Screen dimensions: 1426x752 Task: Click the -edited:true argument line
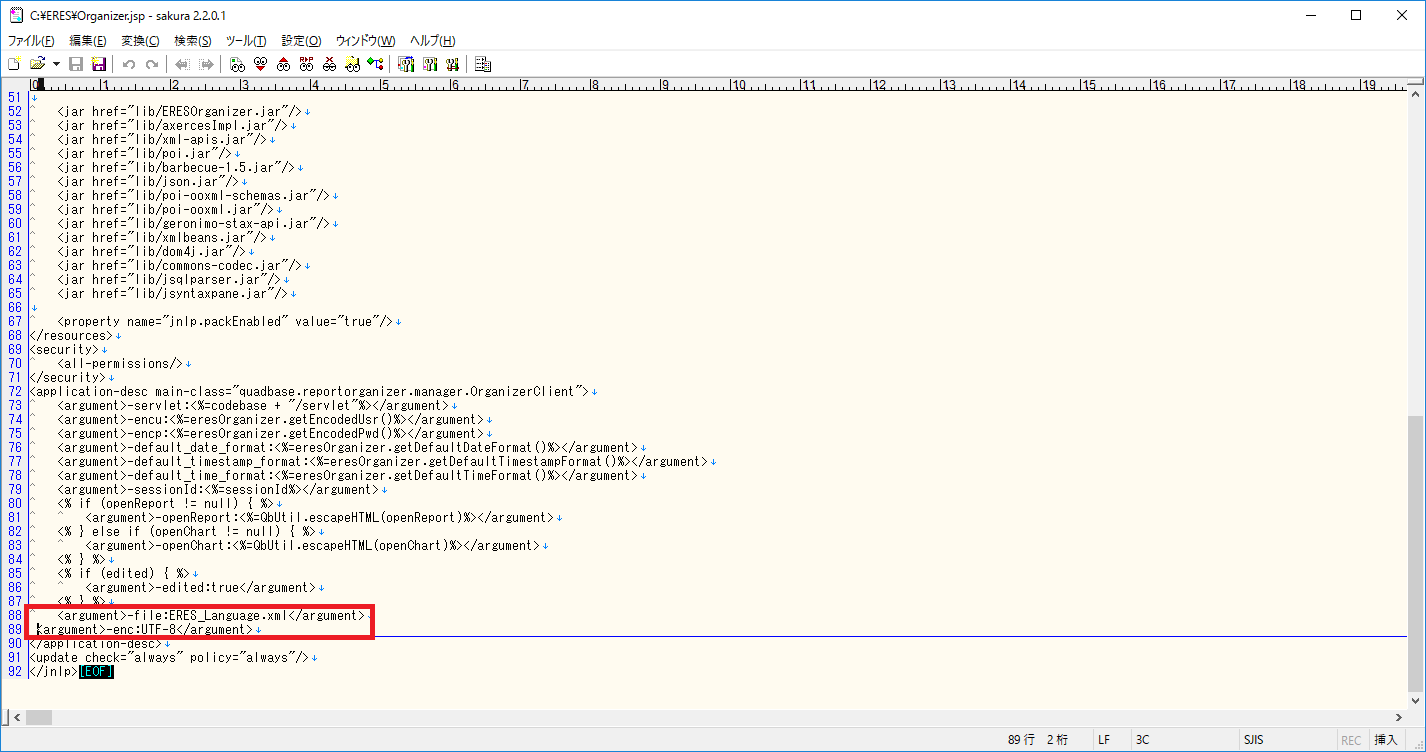pyautogui.click(x=204, y=588)
